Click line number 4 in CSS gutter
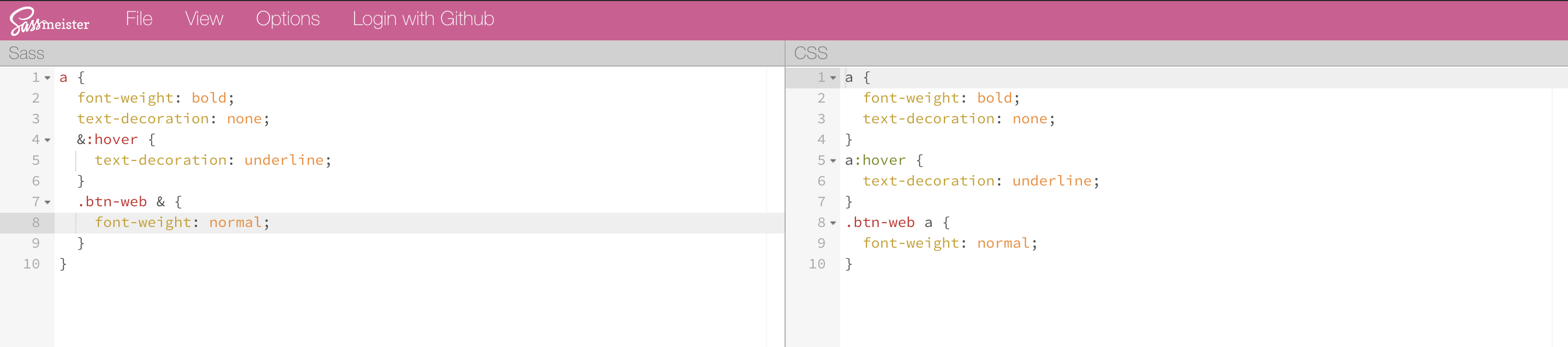This screenshot has width=1568, height=347. pos(821,140)
